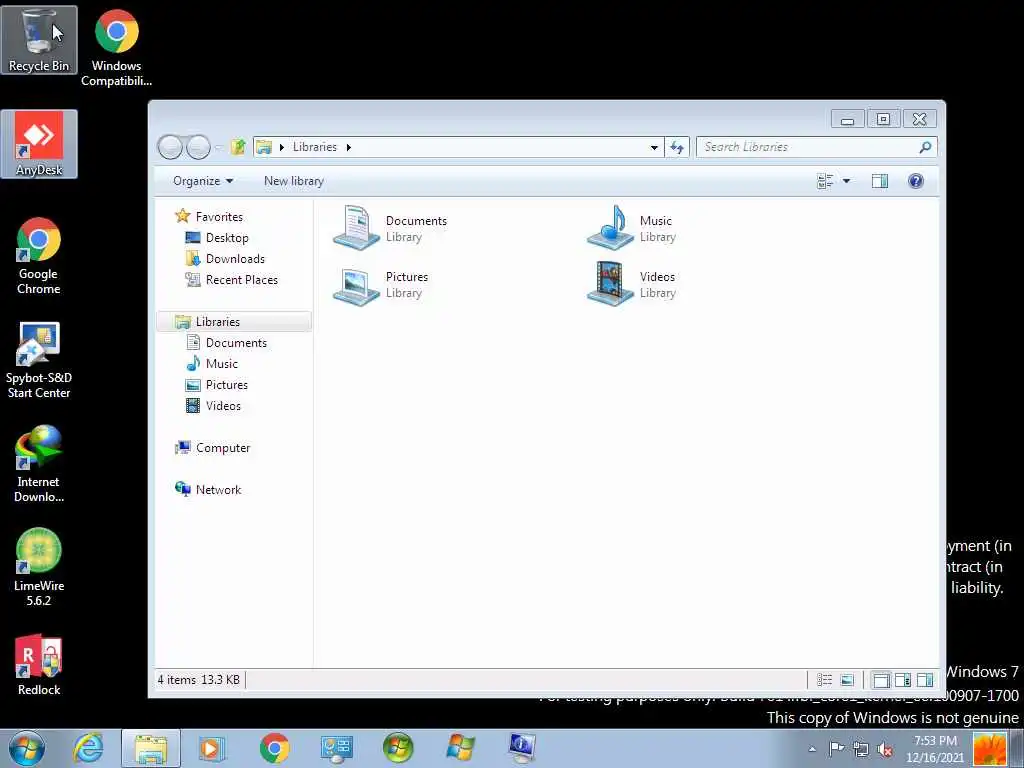Viewport: 1024px width, 768px height.
Task: Click Windows Explorer taskbar button
Action: point(151,748)
